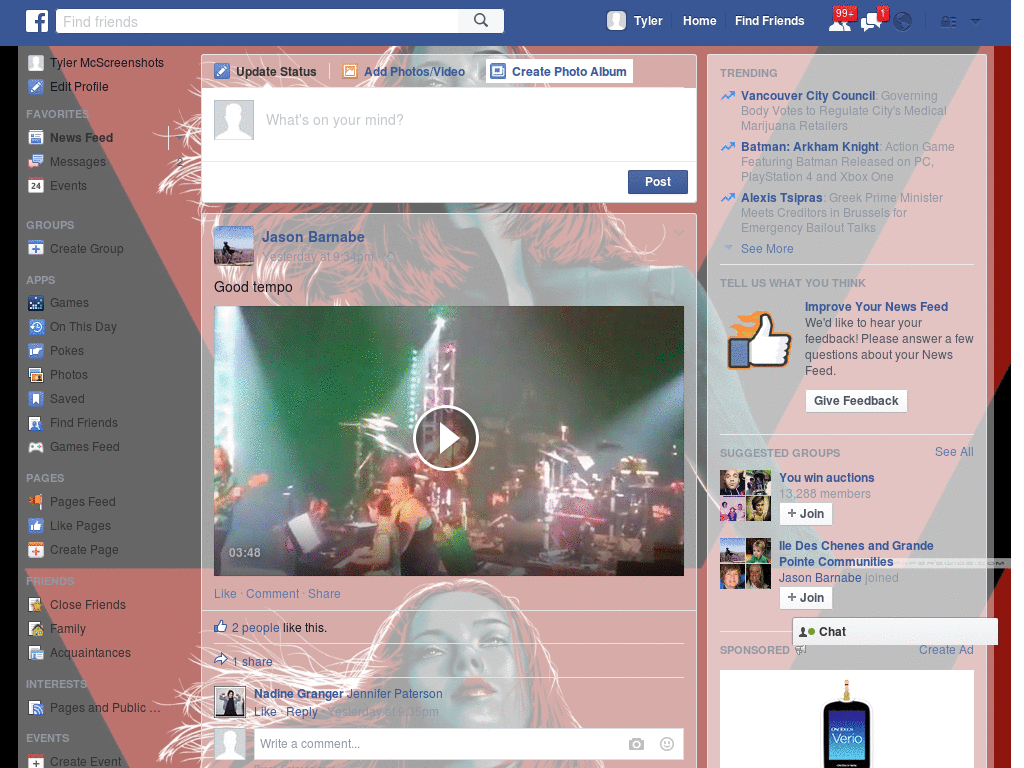
Task: Click the Give Feedback button
Action: tap(856, 400)
